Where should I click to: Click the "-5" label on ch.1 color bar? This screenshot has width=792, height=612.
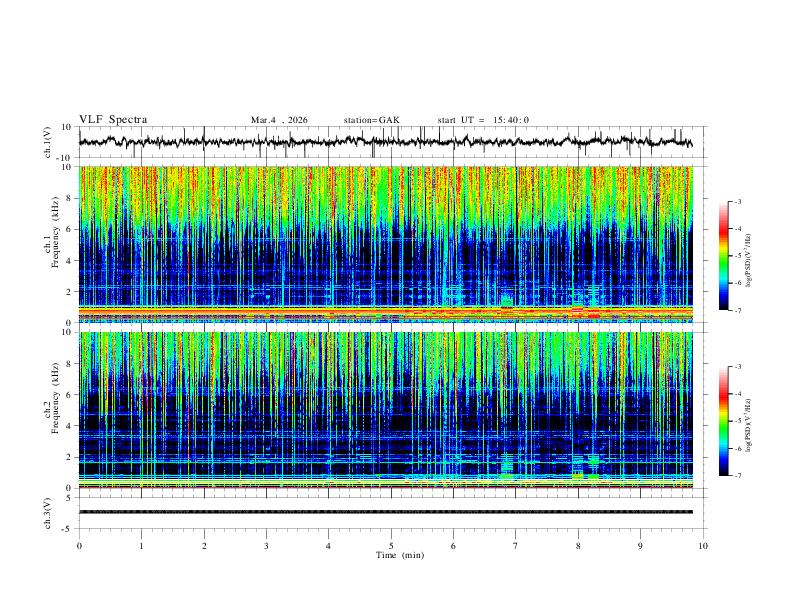(738, 256)
